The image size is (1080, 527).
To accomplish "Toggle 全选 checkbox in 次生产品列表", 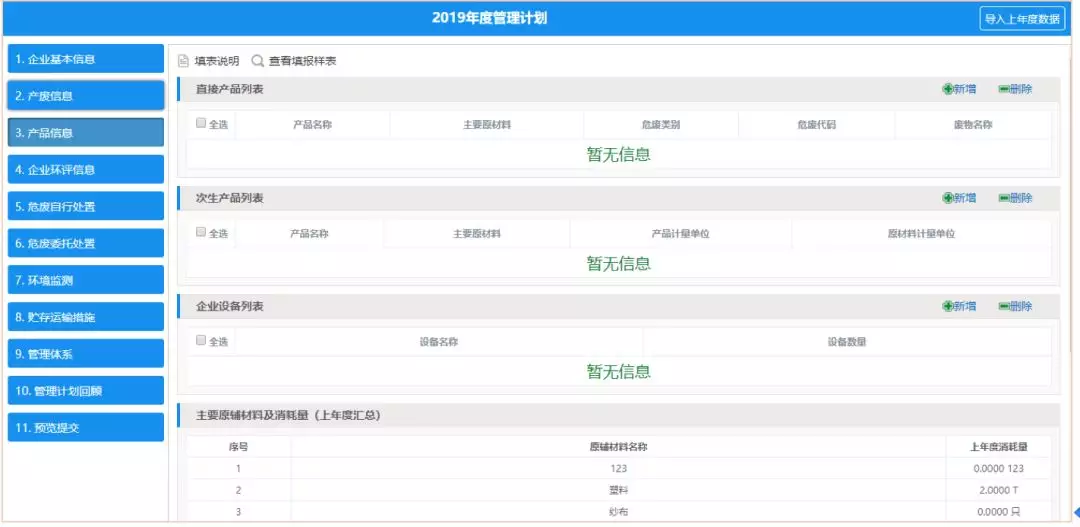I will point(201,232).
